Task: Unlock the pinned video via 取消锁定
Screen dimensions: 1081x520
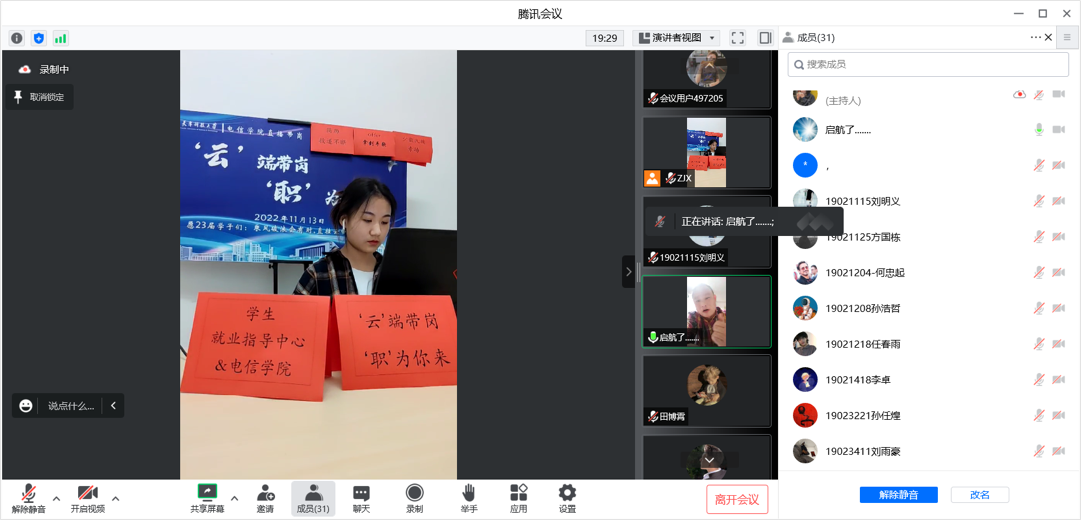Action: pos(39,97)
